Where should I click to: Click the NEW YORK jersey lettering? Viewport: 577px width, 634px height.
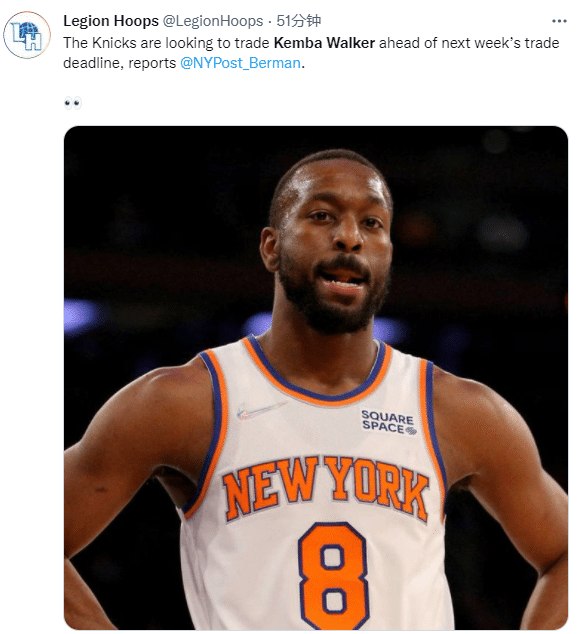tap(325, 488)
